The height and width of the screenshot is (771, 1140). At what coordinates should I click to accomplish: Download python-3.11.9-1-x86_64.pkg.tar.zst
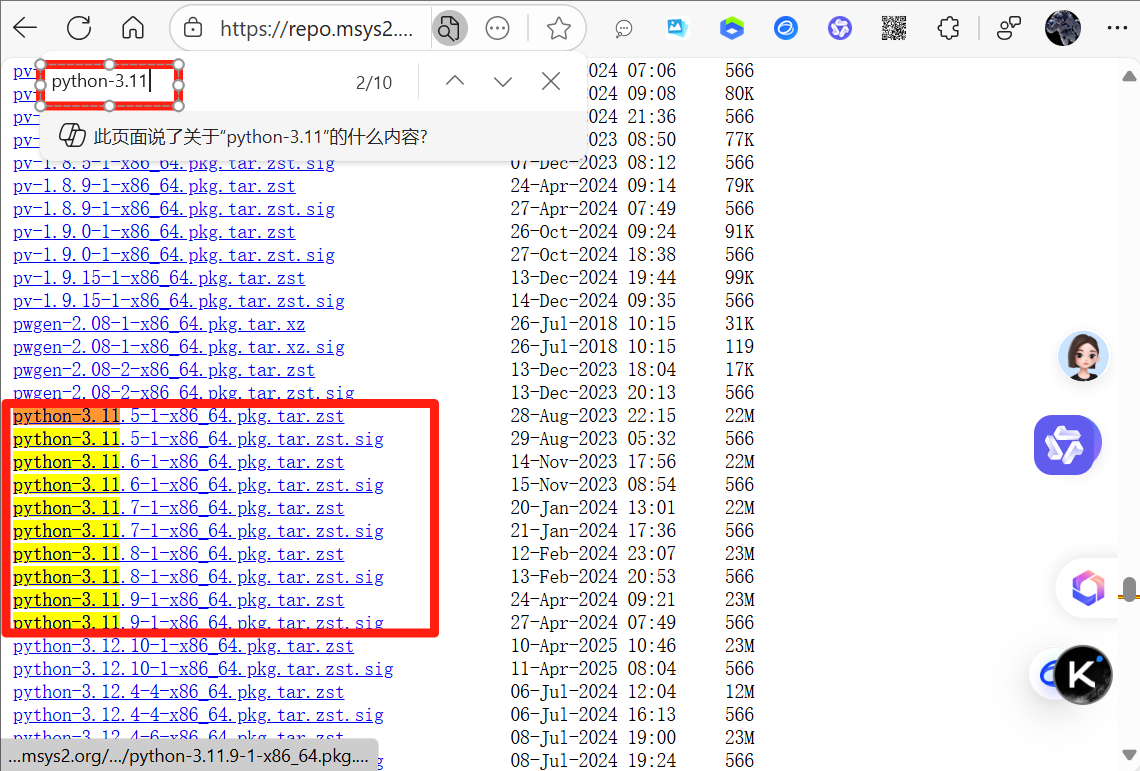click(x=179, y=600)
